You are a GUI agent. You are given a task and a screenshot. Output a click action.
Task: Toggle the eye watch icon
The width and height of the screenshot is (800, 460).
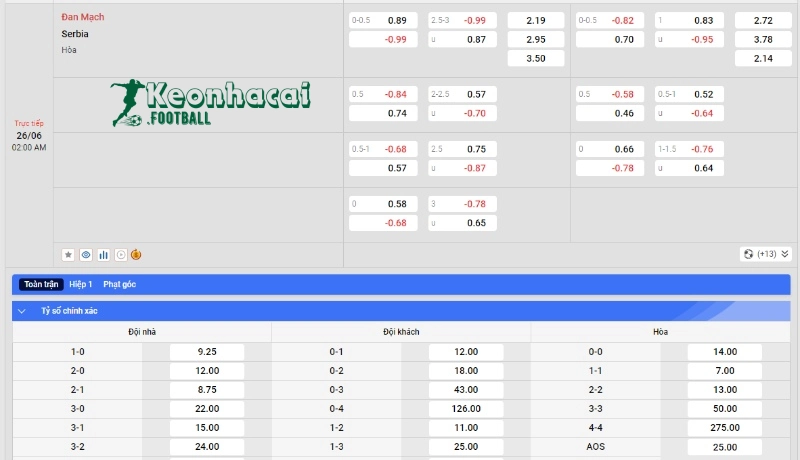coord(86,255)
